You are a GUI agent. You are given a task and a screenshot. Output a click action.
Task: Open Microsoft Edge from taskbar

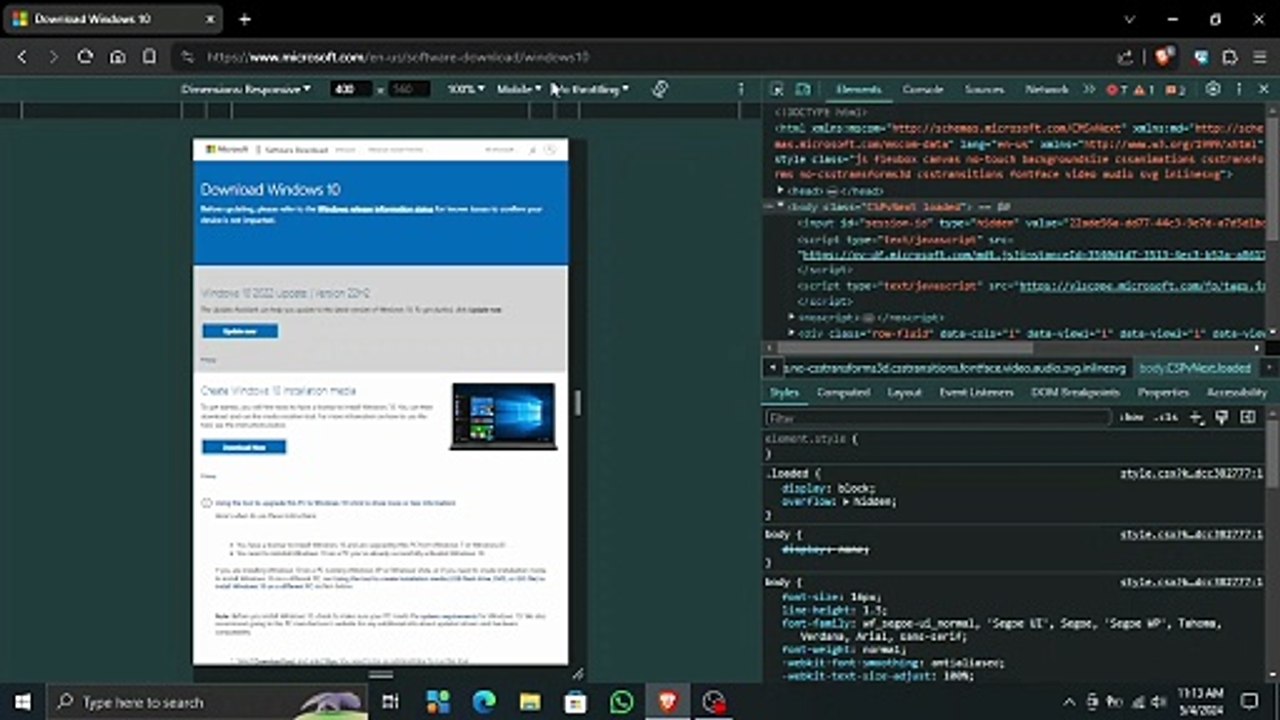(483, 702)
